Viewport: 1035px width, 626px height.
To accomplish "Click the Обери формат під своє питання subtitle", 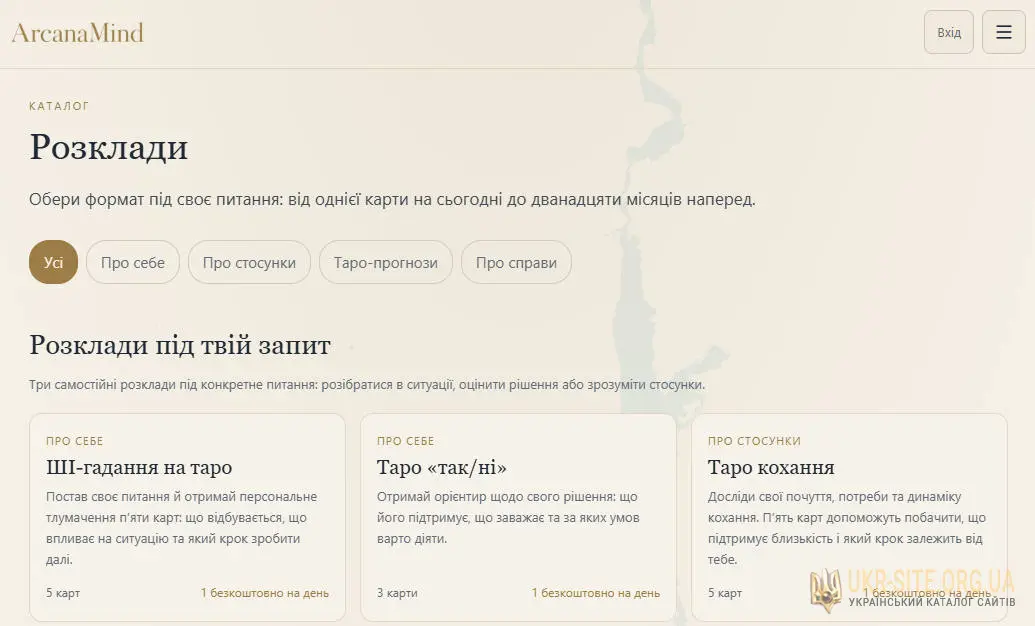I will (392, 199).
